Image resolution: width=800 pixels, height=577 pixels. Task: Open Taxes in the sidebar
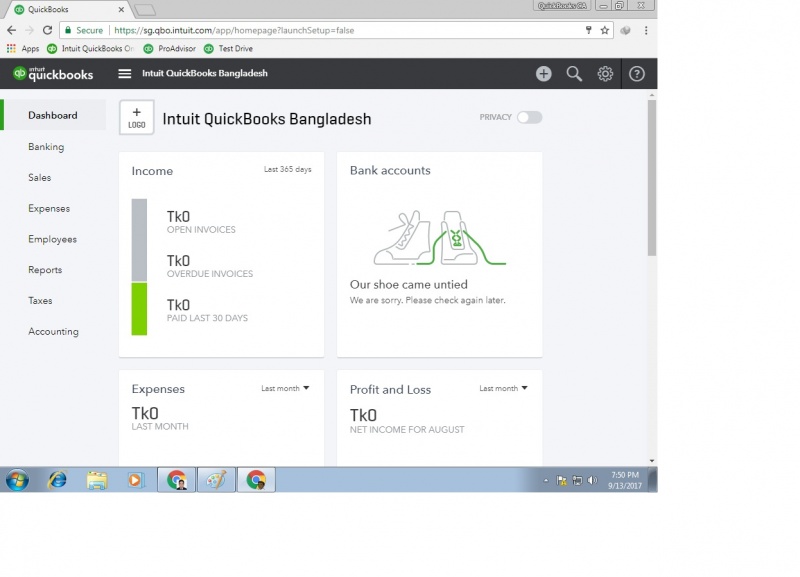pos(40,300)
